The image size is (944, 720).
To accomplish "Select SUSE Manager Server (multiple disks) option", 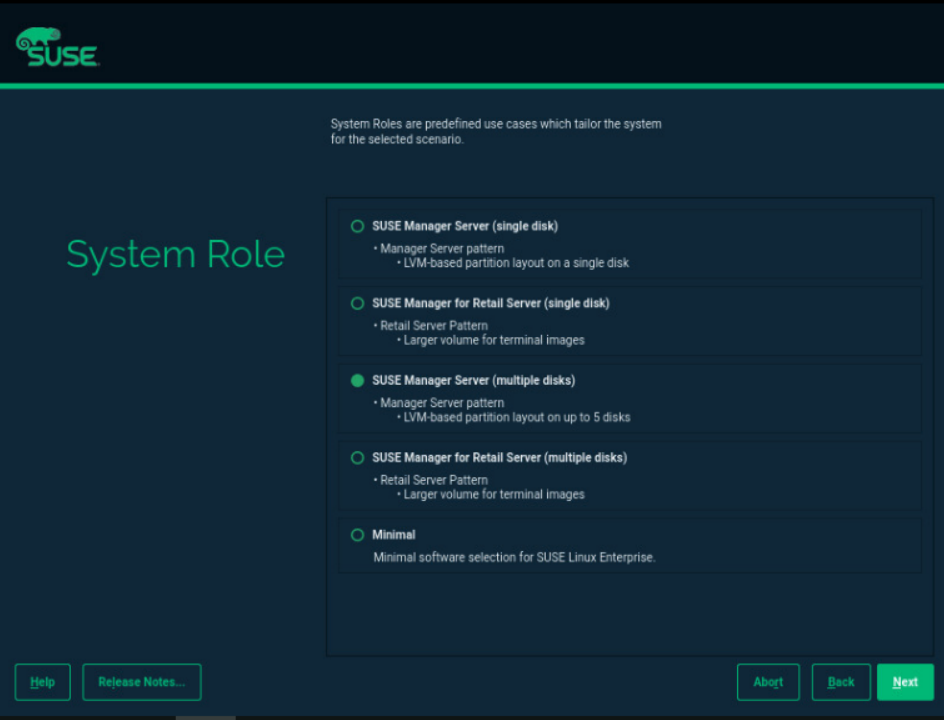I will pyautogui.click(x=357, y=380).
